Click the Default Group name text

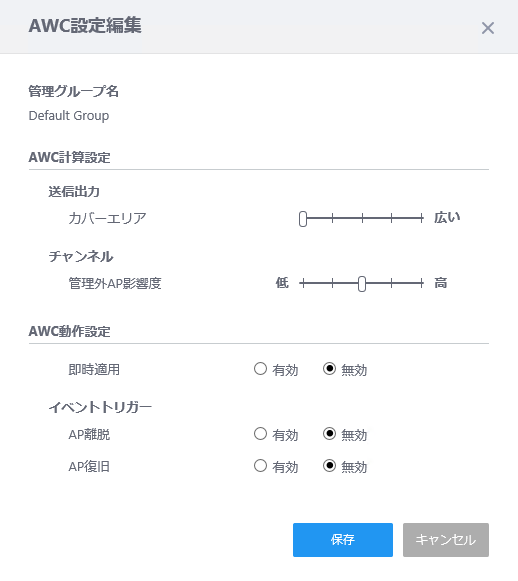(x=69, y=116)
